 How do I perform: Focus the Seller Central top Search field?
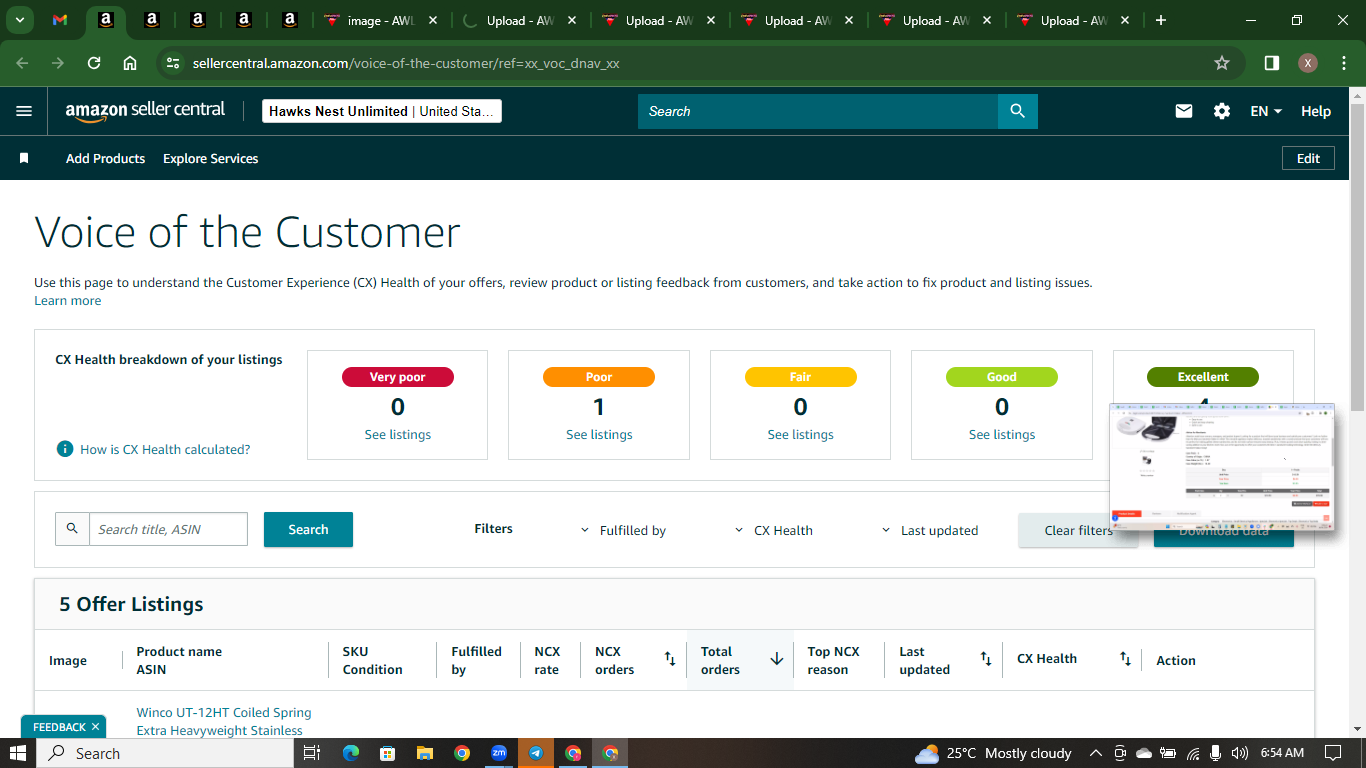(818, 111)
